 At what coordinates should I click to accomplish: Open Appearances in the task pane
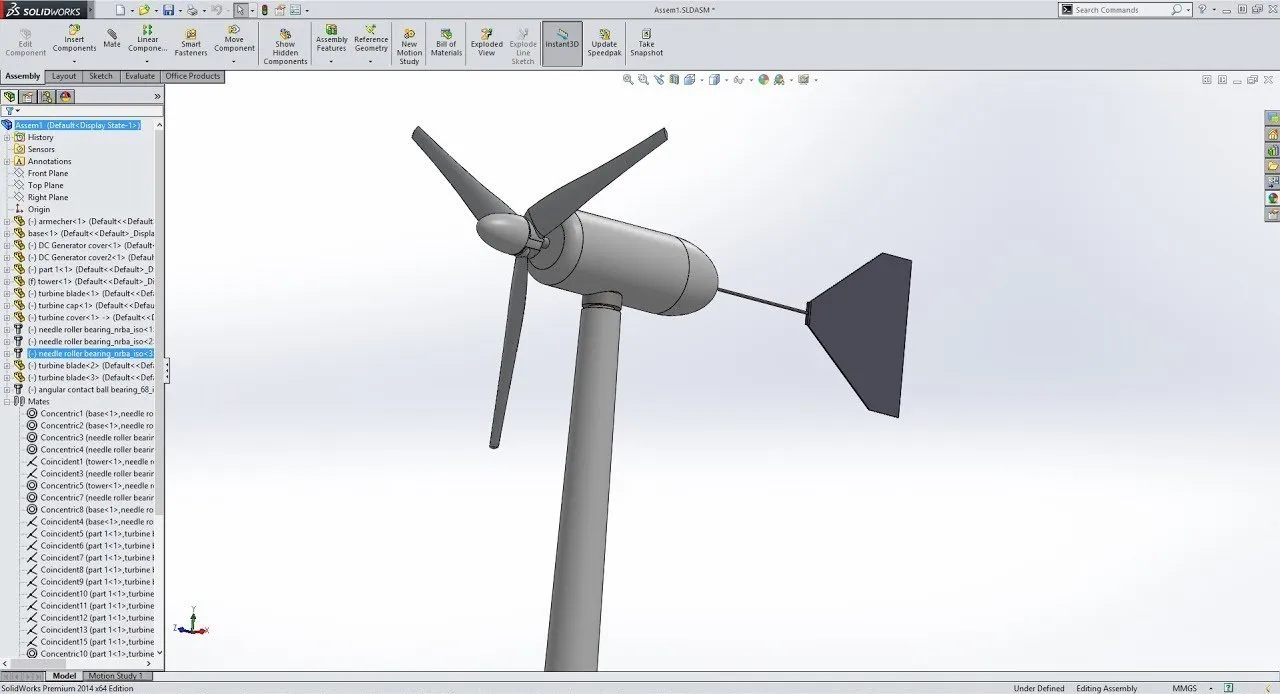click(x=1273, y=198)
